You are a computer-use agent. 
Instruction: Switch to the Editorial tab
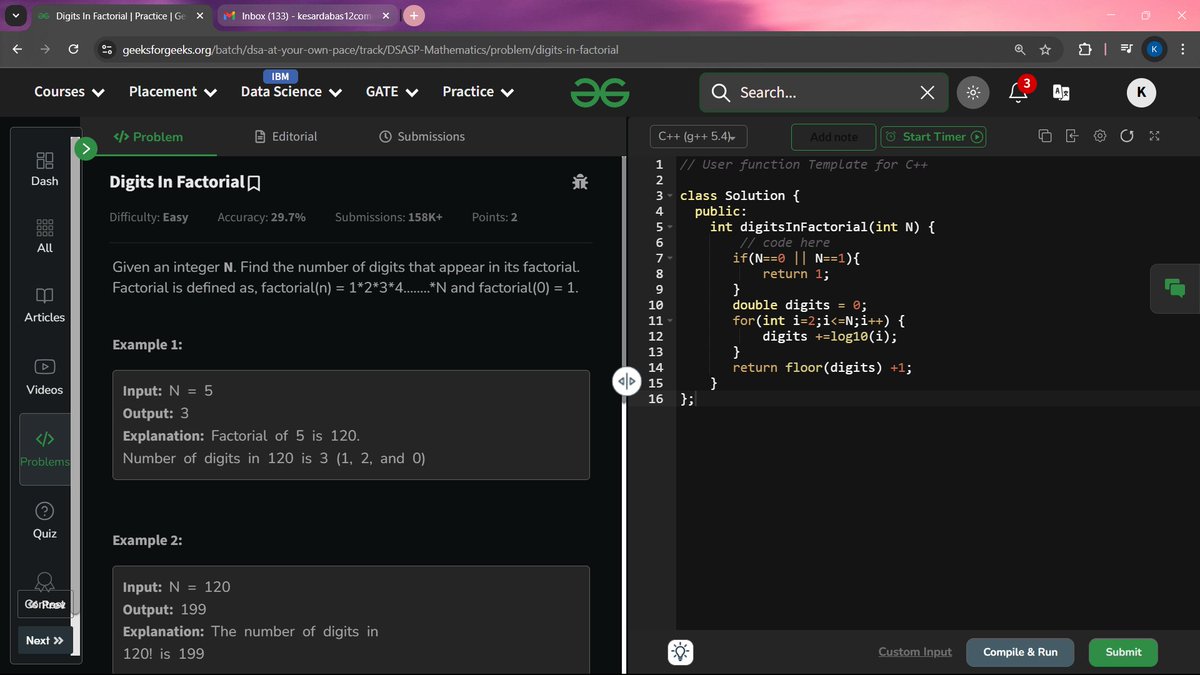click(x=286, y=136)
